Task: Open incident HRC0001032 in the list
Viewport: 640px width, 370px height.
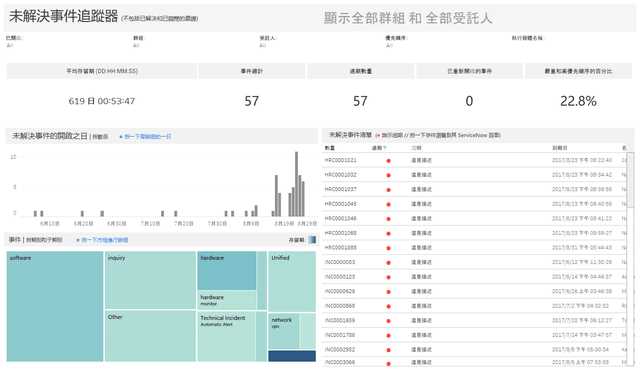Action: 340,175
